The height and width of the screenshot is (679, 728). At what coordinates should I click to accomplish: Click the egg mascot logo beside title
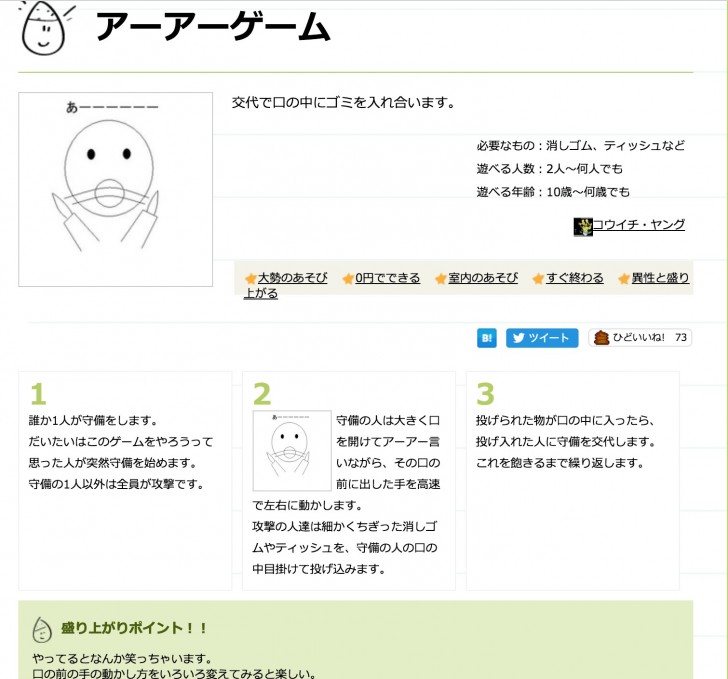46,27
